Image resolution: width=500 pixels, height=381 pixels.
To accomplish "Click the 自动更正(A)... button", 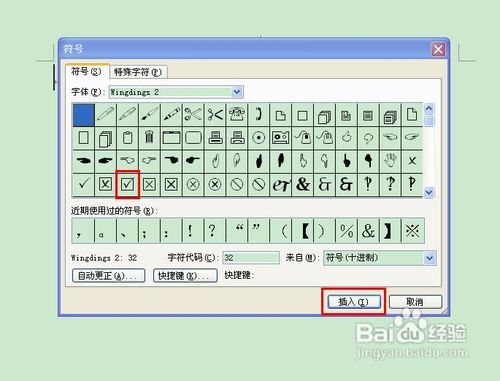I will coord(108,276).
